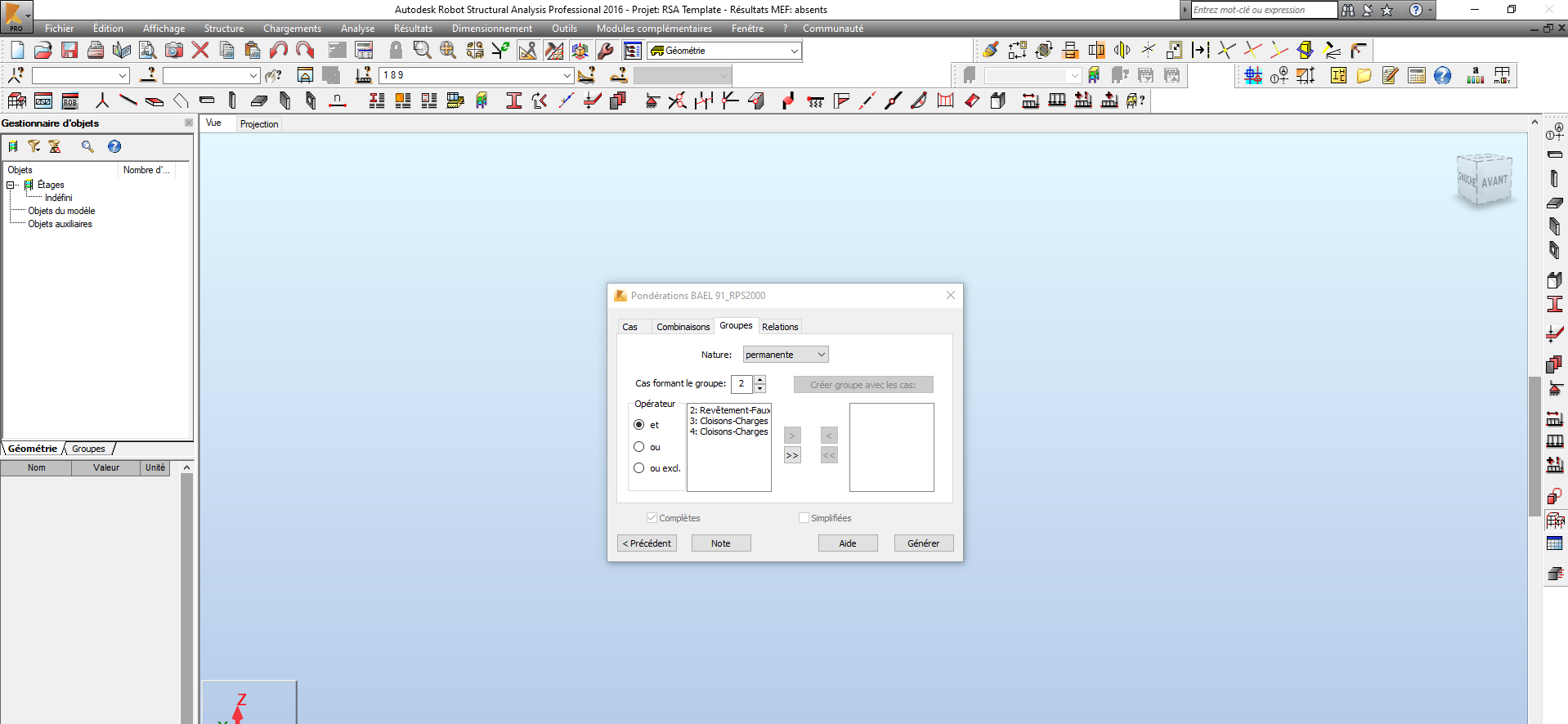This screenshot has height=724, width=1568.
Task: Close the Pondérations dialog
Action: point(950,296)
